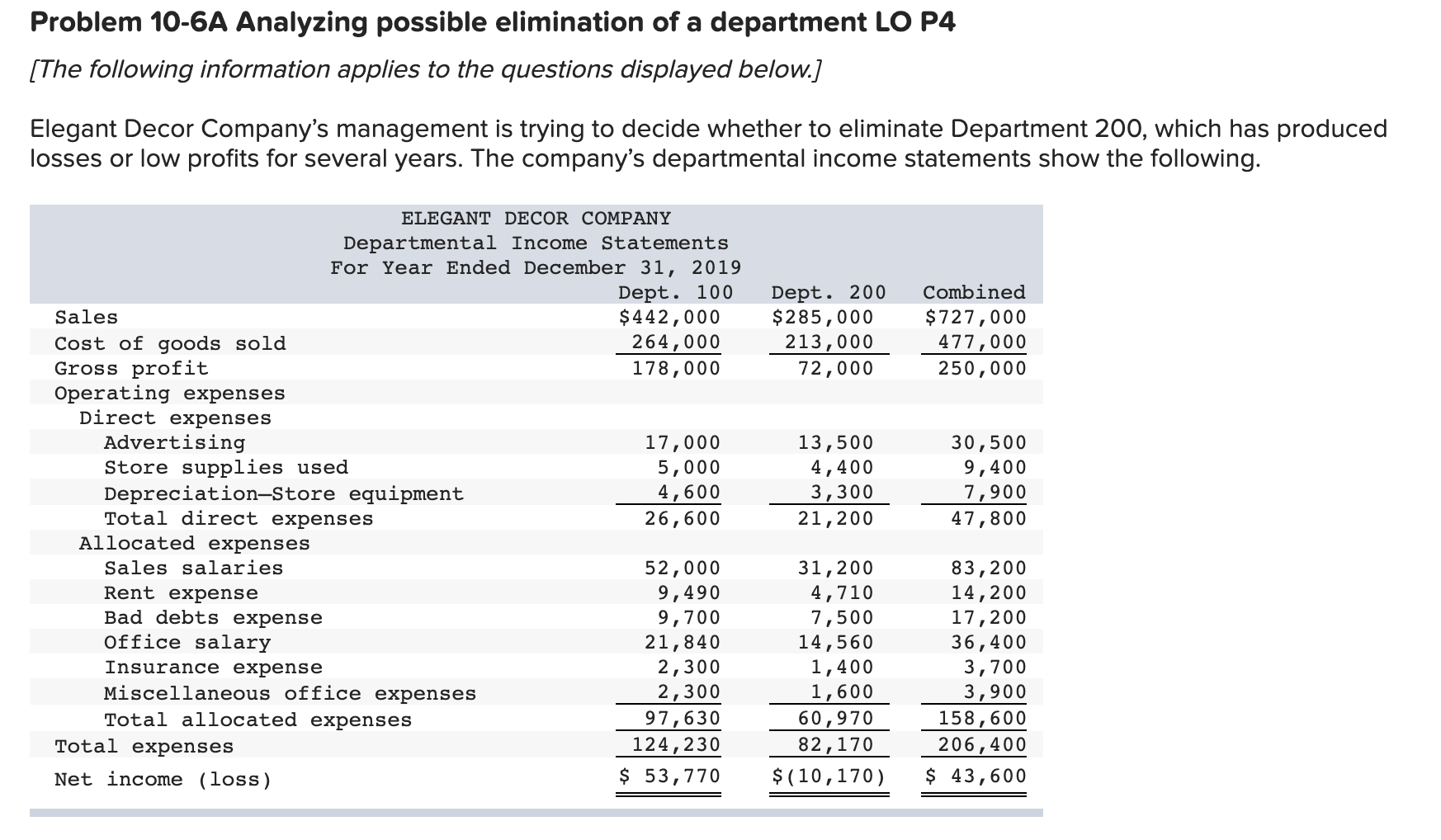The image size is (1441, 840).
Task: Click combined depreciation value 7,900
Action: pos(995,493)
